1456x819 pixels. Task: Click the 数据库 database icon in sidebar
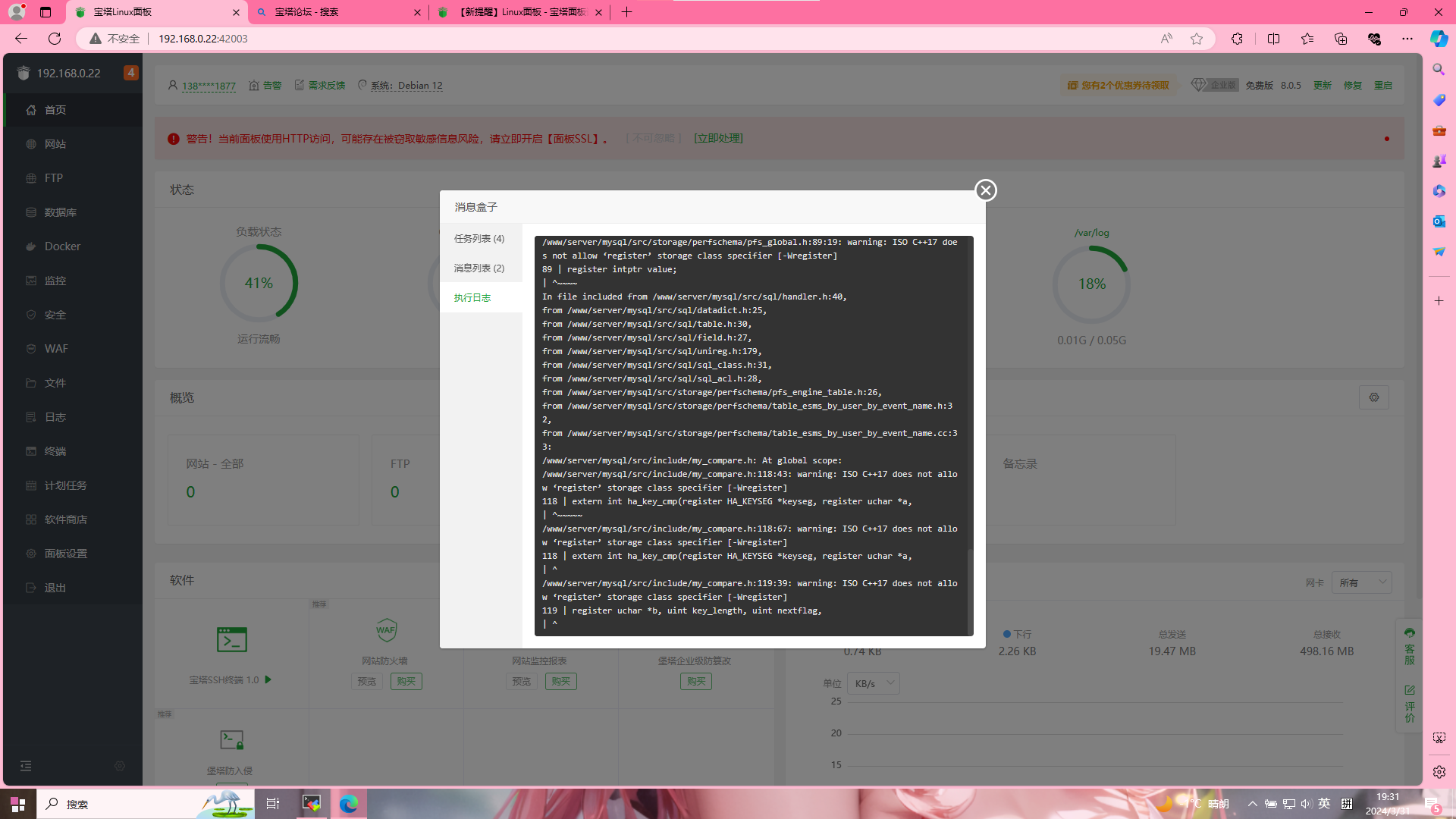tap(31, 212)
